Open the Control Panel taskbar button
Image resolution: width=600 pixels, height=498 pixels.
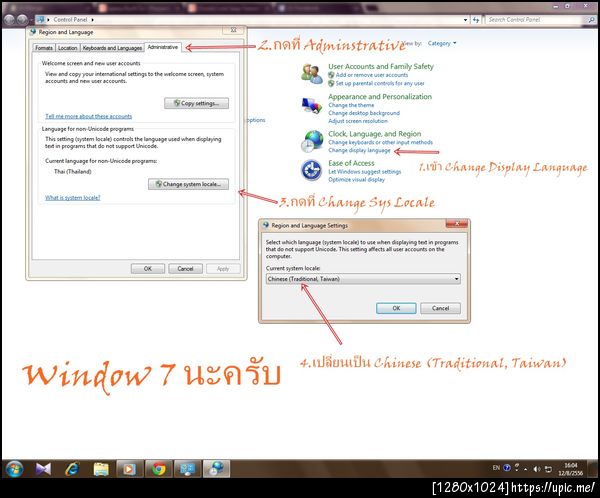pyautogui.click(x=188, y=469)
